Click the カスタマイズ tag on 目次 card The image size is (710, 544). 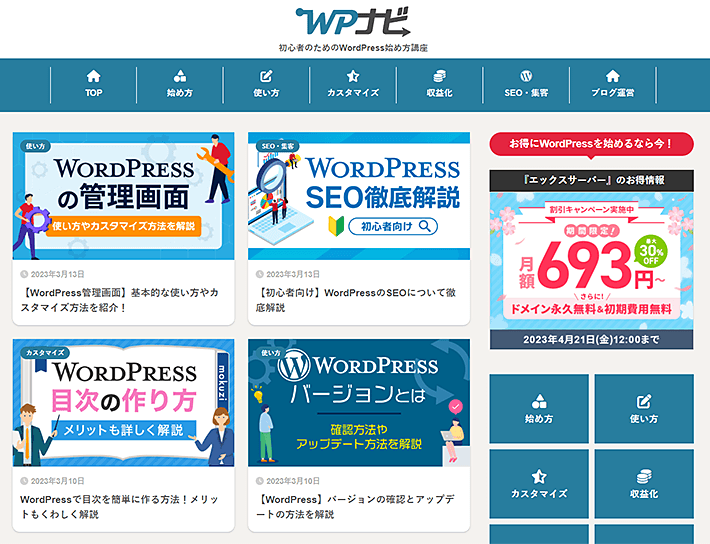coord(45,352)
